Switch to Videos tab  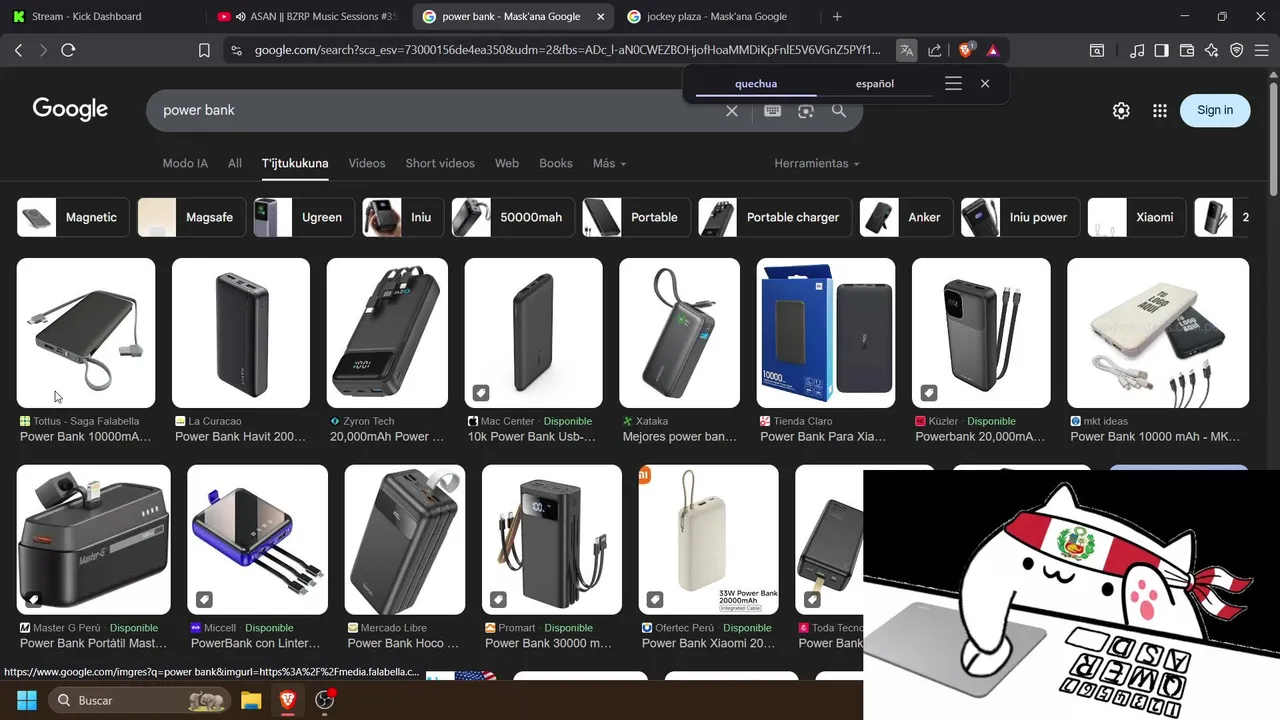tap(367, 163)
